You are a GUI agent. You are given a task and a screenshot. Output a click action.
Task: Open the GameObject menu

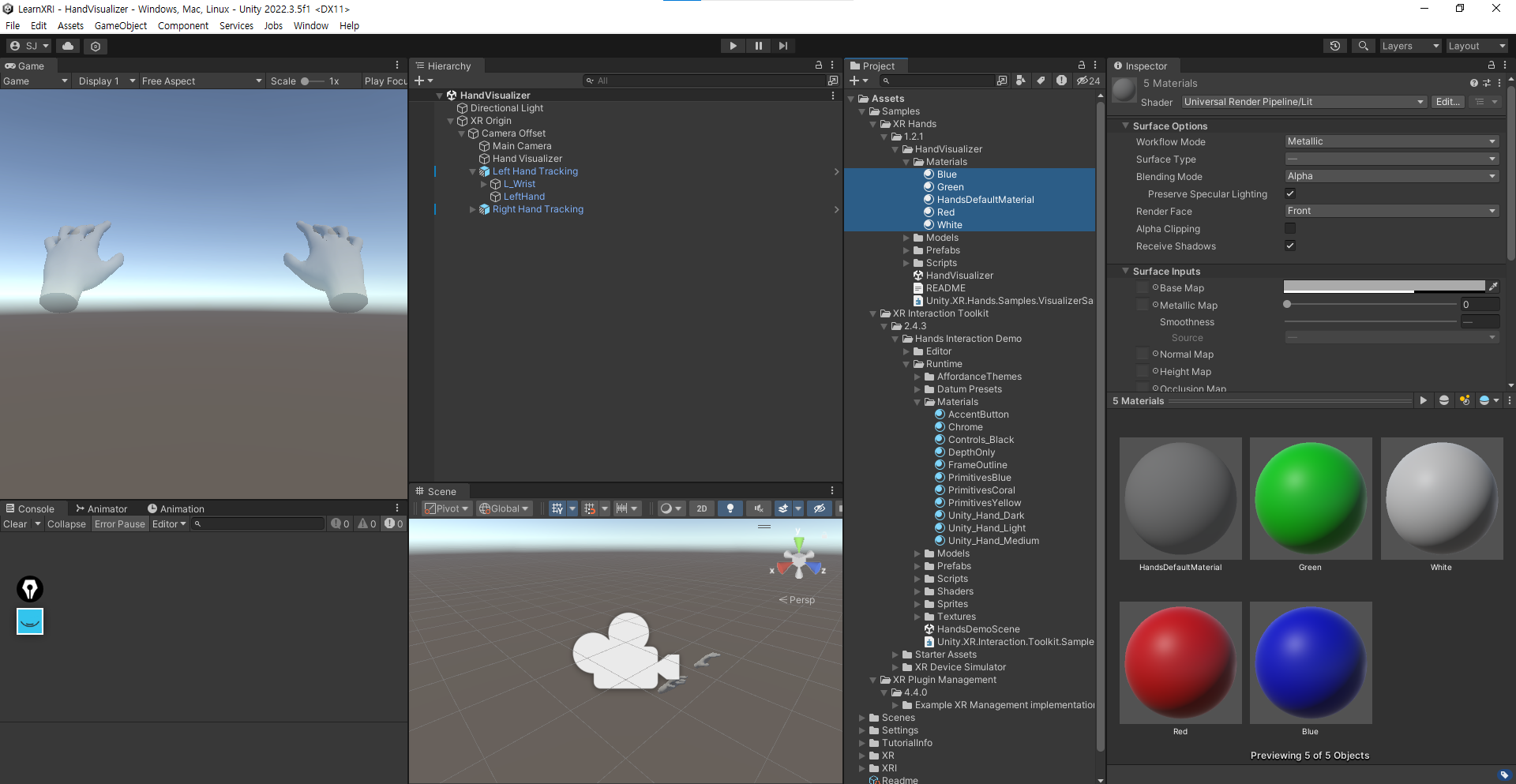point(121,25)
